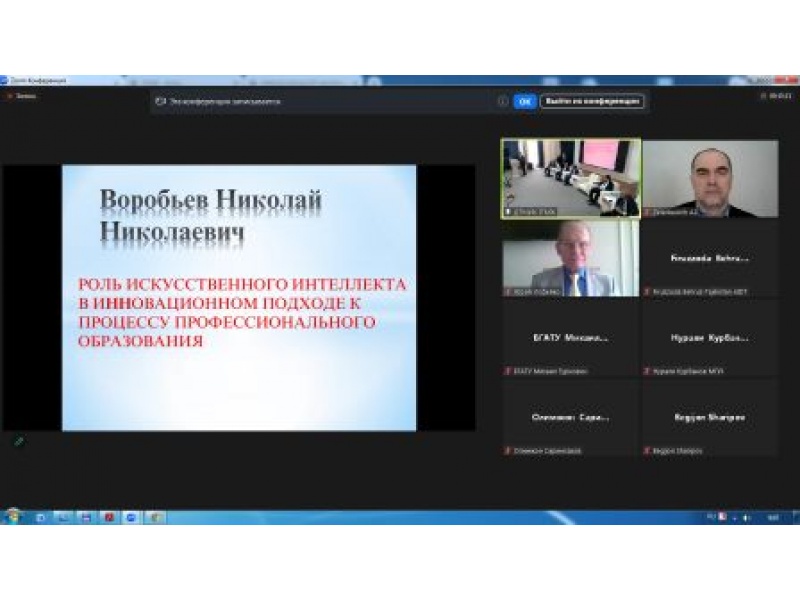
Task: Click the muted mic icon on Нурали tile
Action: [x=648, y=371]
